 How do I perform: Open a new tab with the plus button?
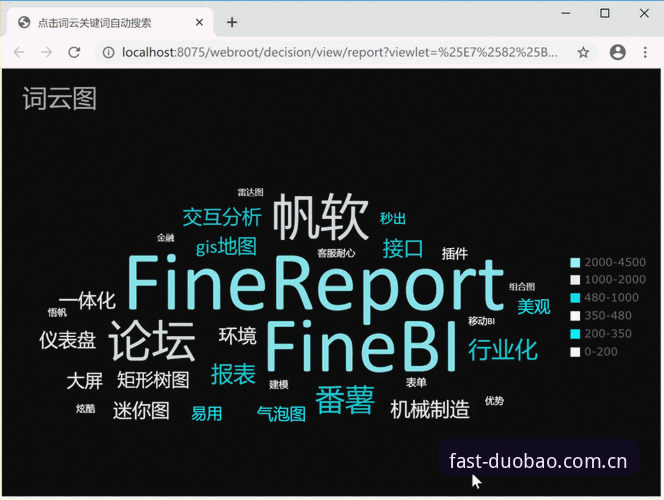pos(232,22)
